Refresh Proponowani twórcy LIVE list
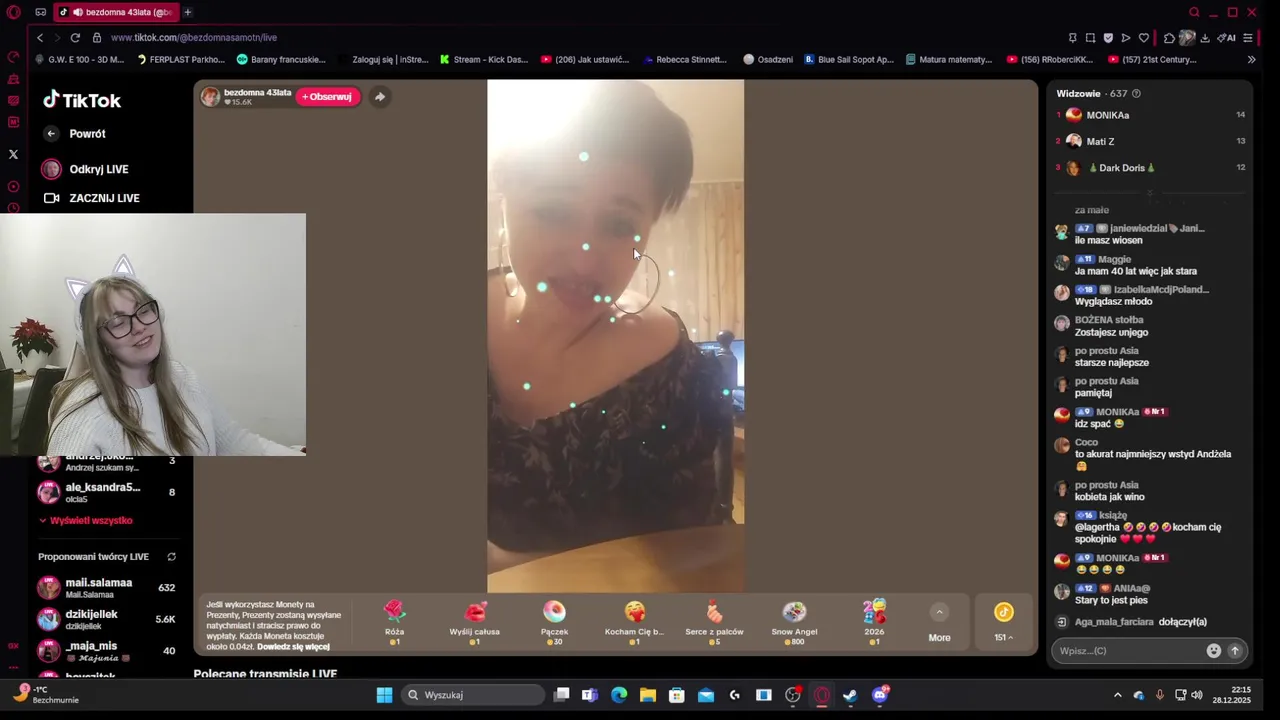The image size is (1280, 720). (171, 557)
